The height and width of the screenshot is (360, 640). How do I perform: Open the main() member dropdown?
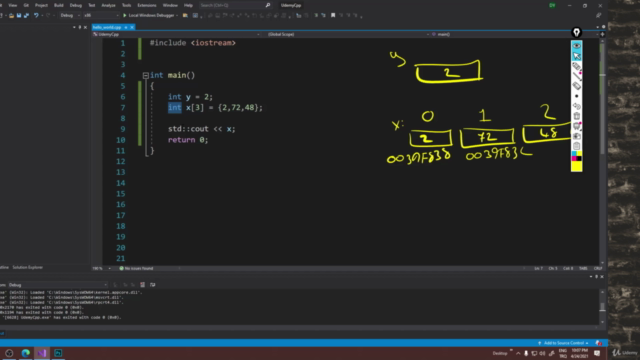point(515,35)
